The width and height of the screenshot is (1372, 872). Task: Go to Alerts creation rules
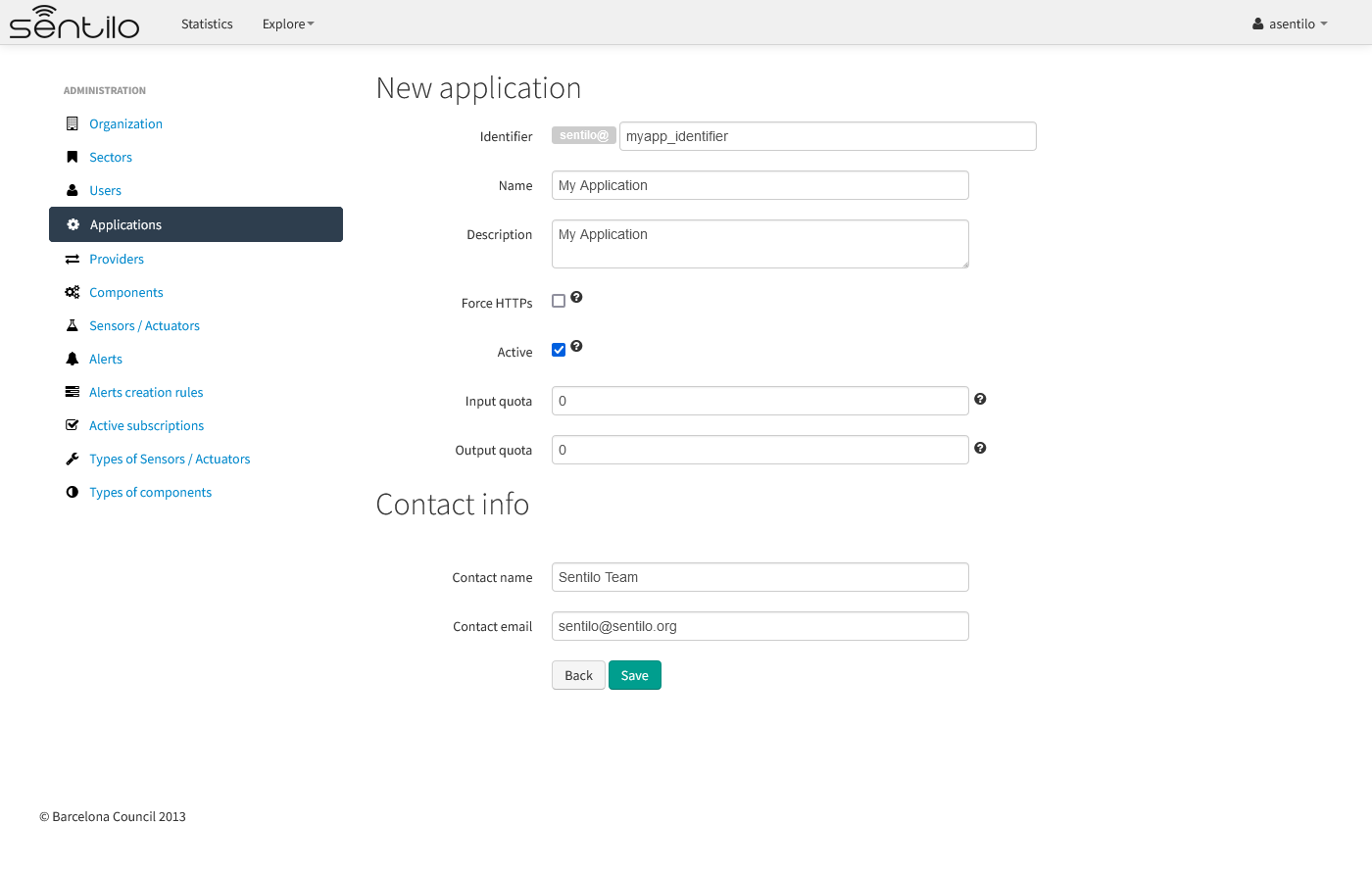tap(146, 392)
